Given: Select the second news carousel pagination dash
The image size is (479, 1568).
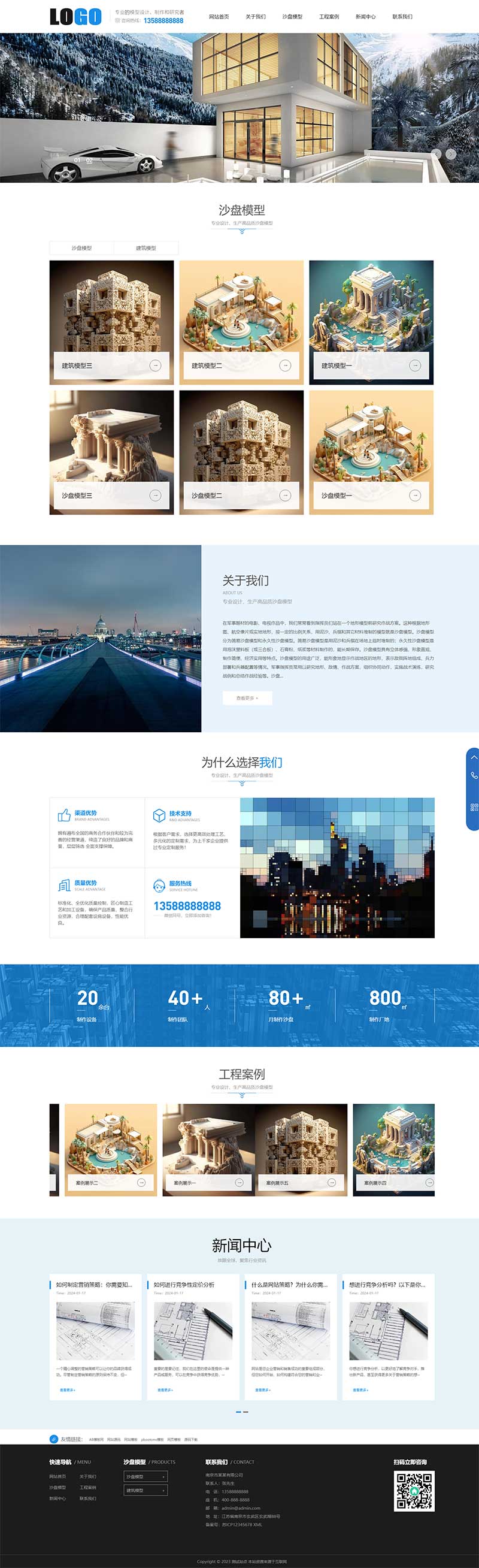Looking at the screenshot, I should [x=246, y=1412].
